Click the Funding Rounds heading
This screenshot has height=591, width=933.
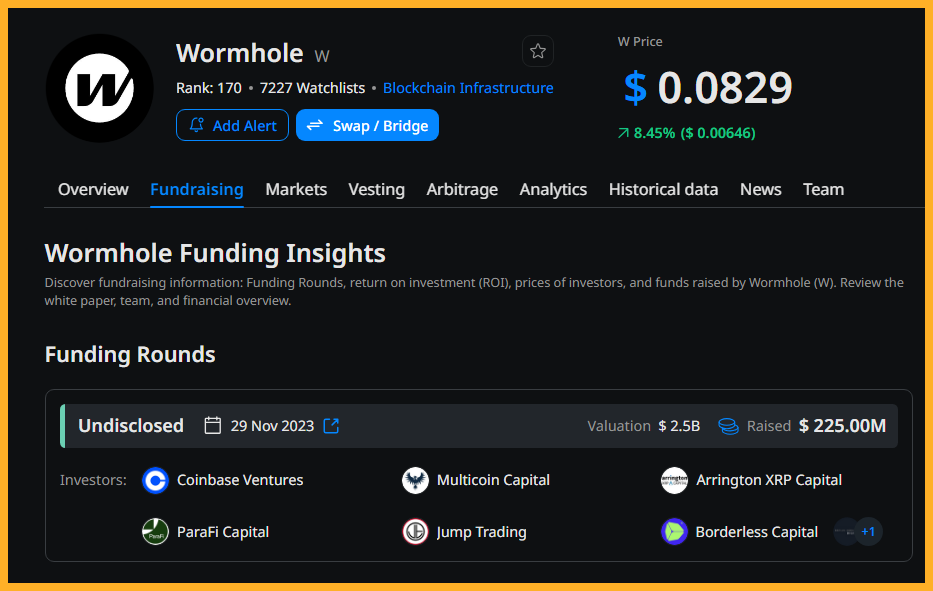[130, 355]
